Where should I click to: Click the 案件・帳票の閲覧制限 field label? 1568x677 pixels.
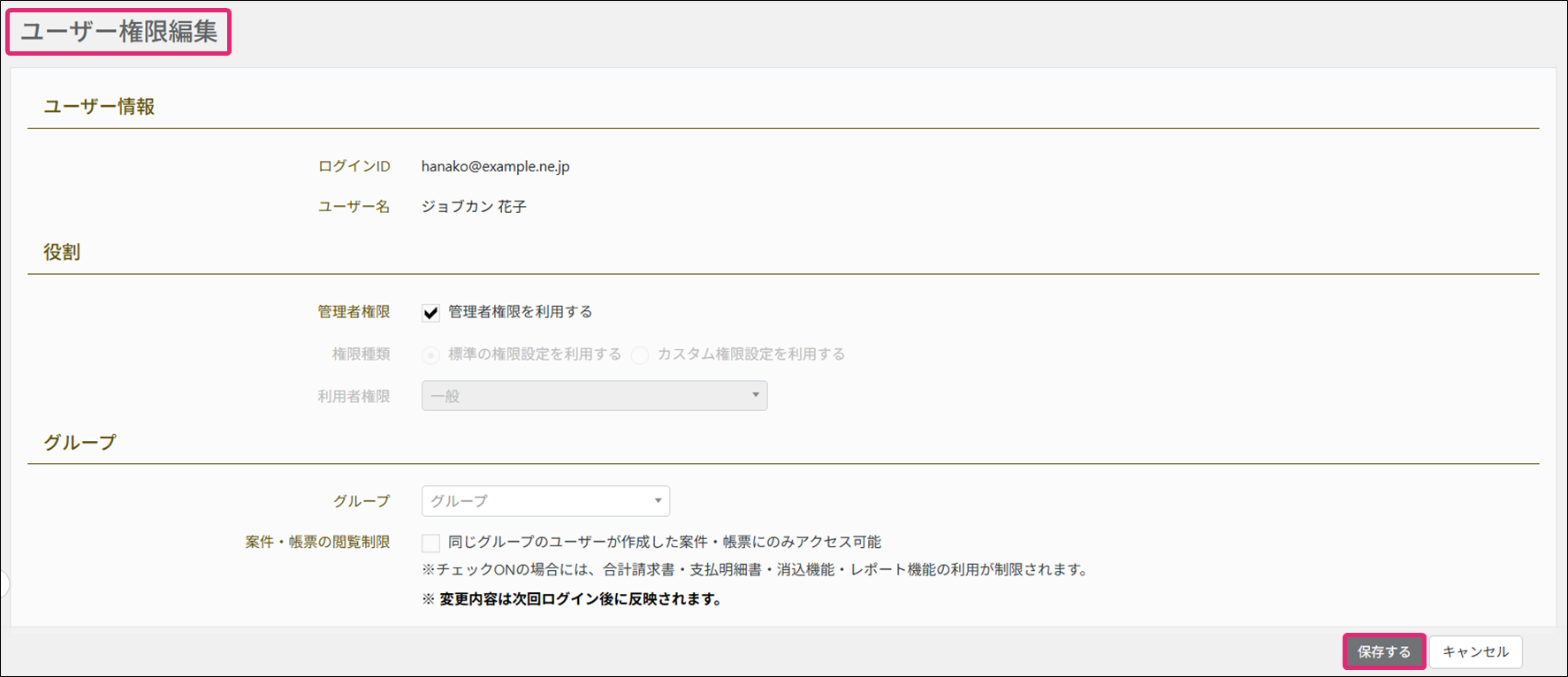pos(317,543)
